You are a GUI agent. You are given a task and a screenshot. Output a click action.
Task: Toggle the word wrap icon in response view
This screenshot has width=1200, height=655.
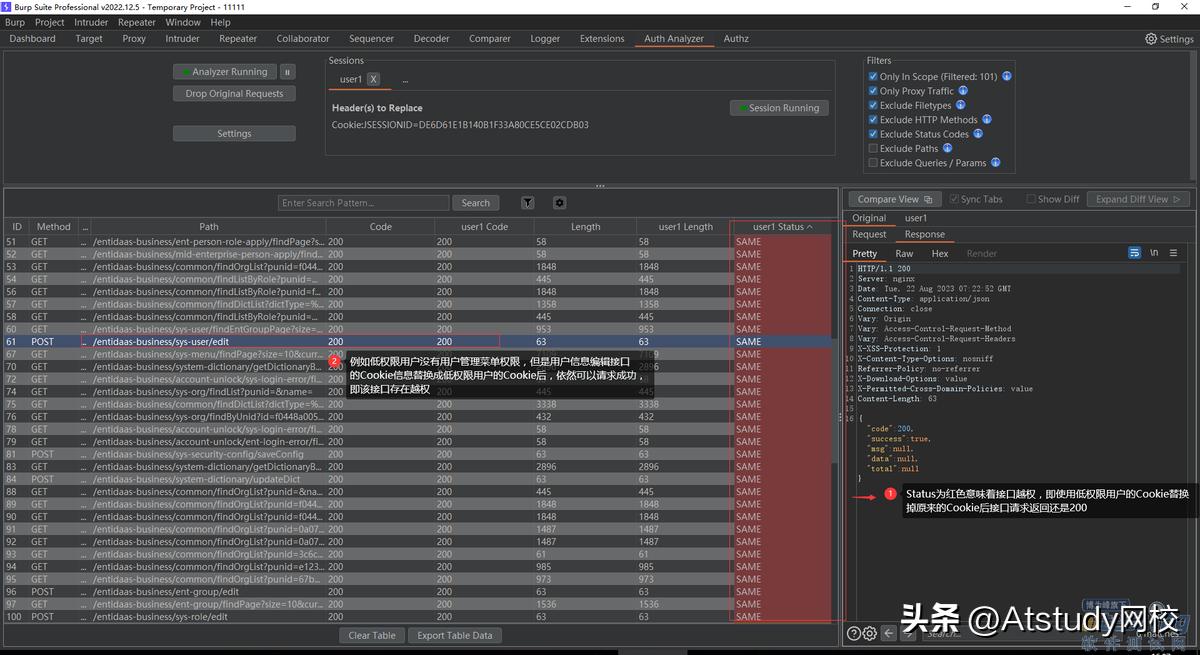pyautogui.click(x=1134, y=253)
